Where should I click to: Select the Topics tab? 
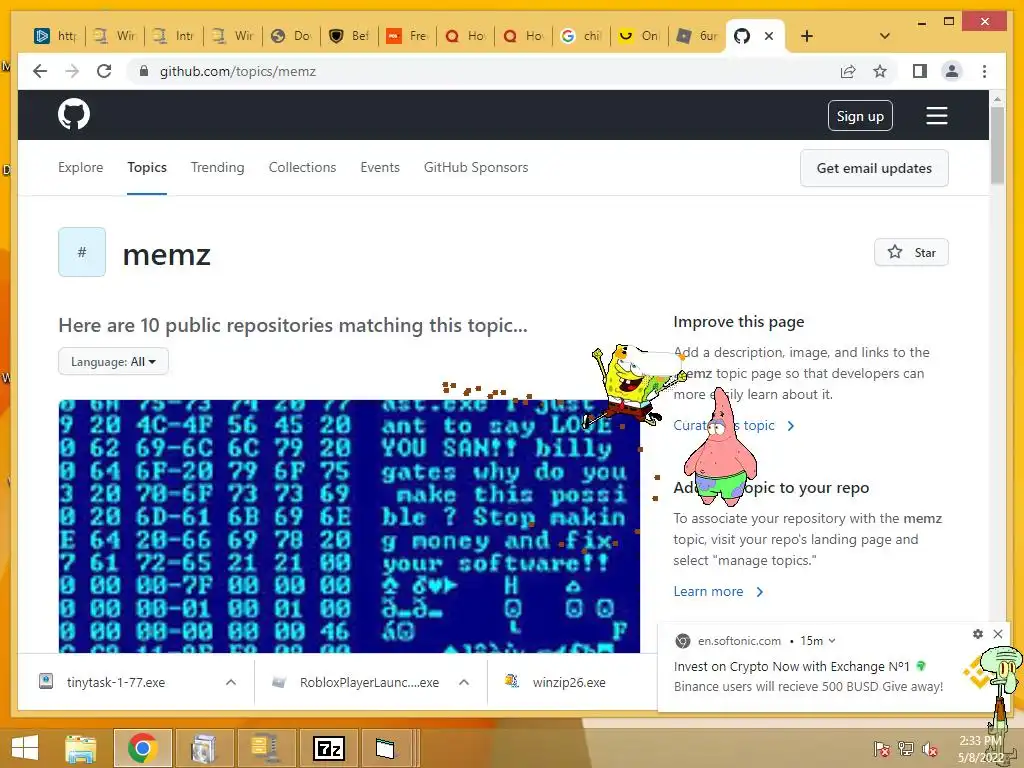147,167
